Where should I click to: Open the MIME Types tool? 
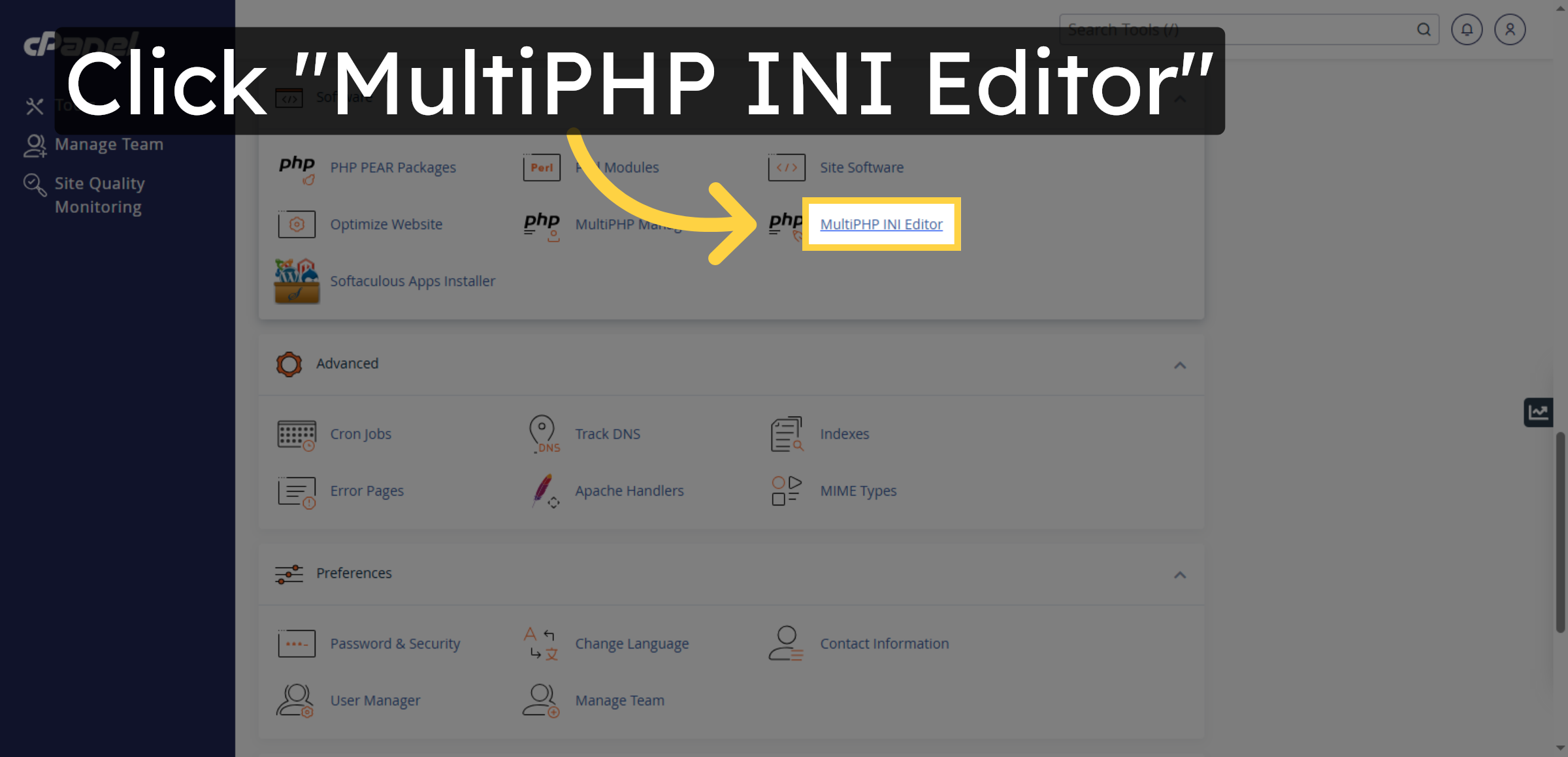pyautogui.click(x=858, y=491)
